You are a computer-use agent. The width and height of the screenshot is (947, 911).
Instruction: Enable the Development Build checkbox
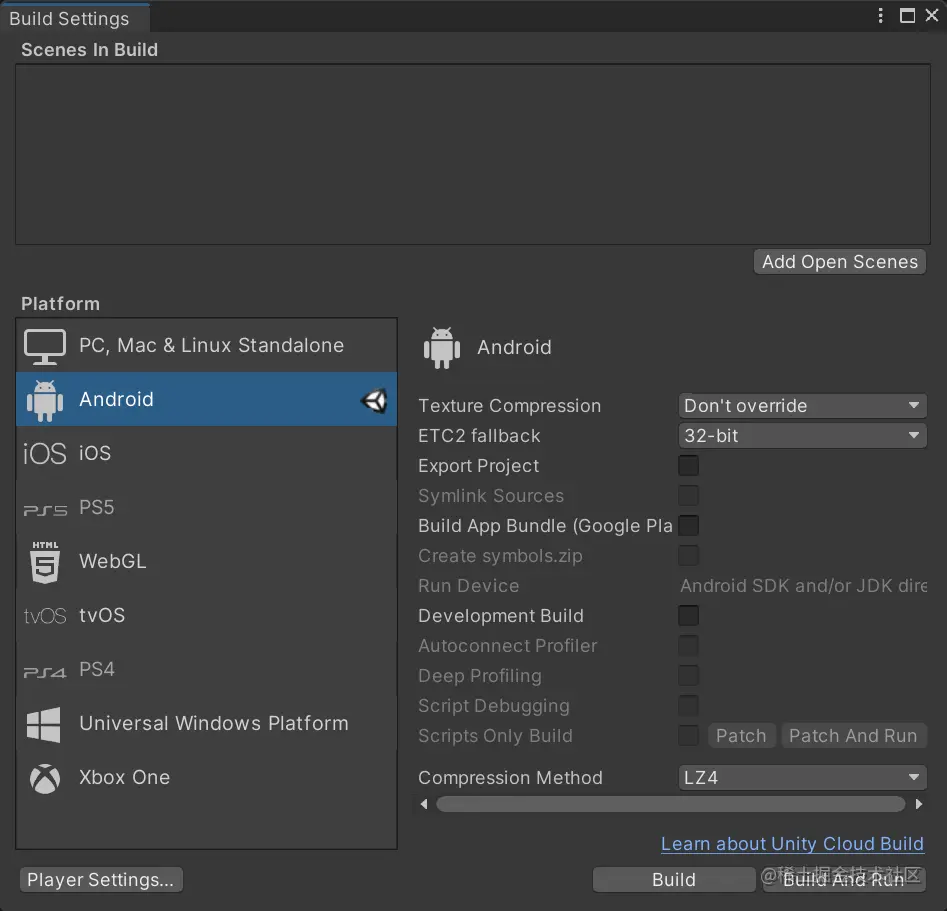[x=689, y=616]
